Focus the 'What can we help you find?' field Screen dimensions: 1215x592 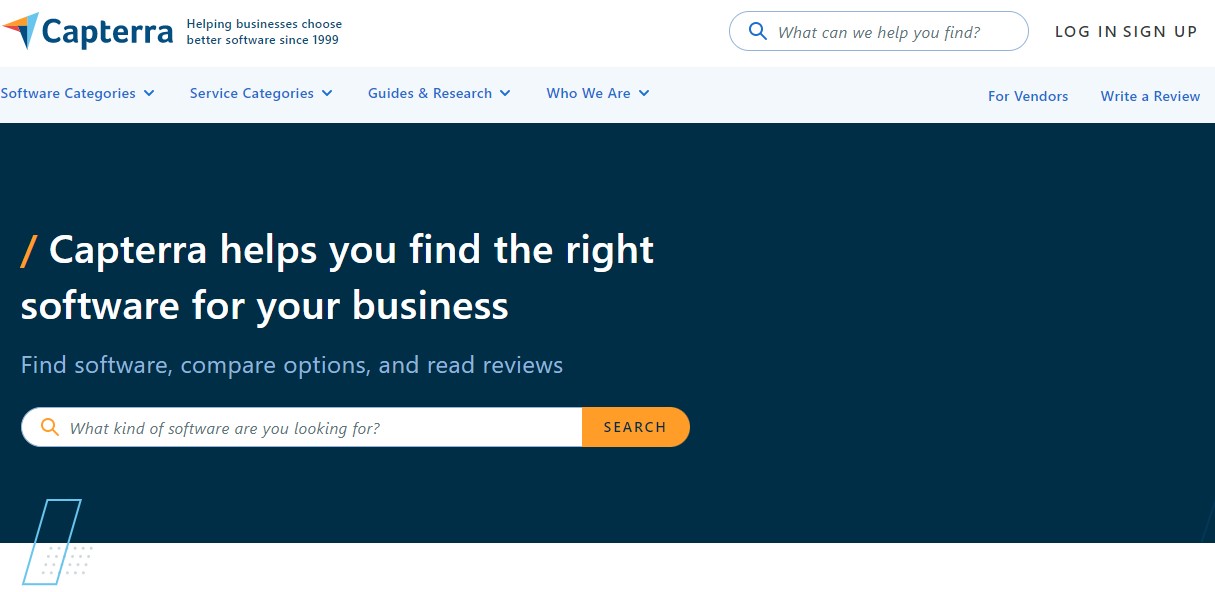[879, 32]
